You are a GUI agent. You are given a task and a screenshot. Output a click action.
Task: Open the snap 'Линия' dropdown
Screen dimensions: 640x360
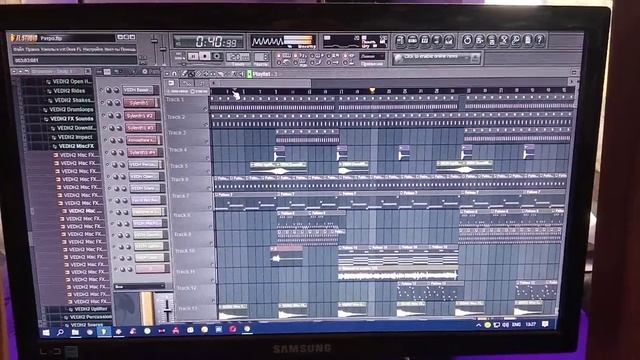[x=372, y=56]
